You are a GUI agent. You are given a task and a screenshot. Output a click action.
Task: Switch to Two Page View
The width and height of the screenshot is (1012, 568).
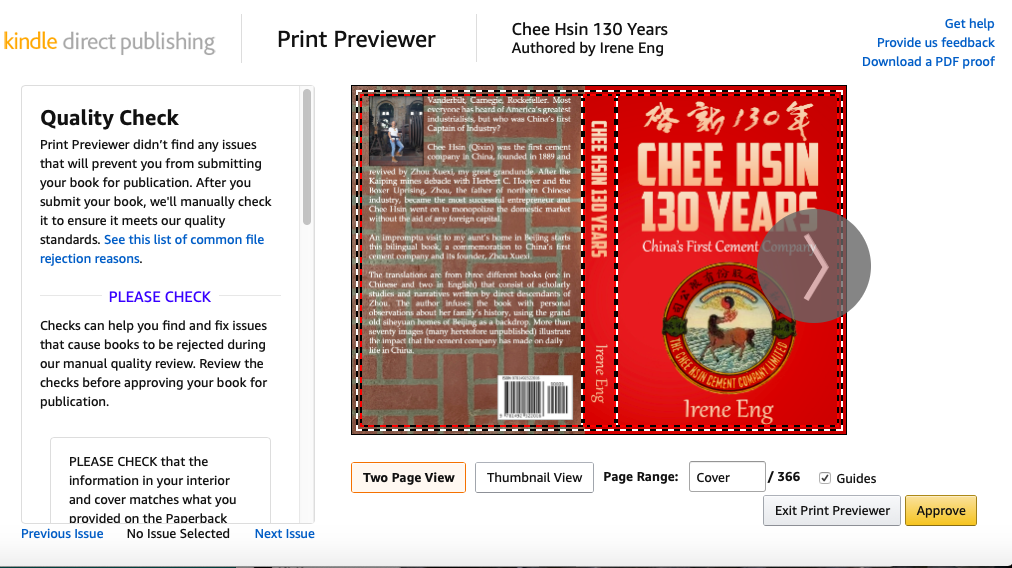click(409, 478)
